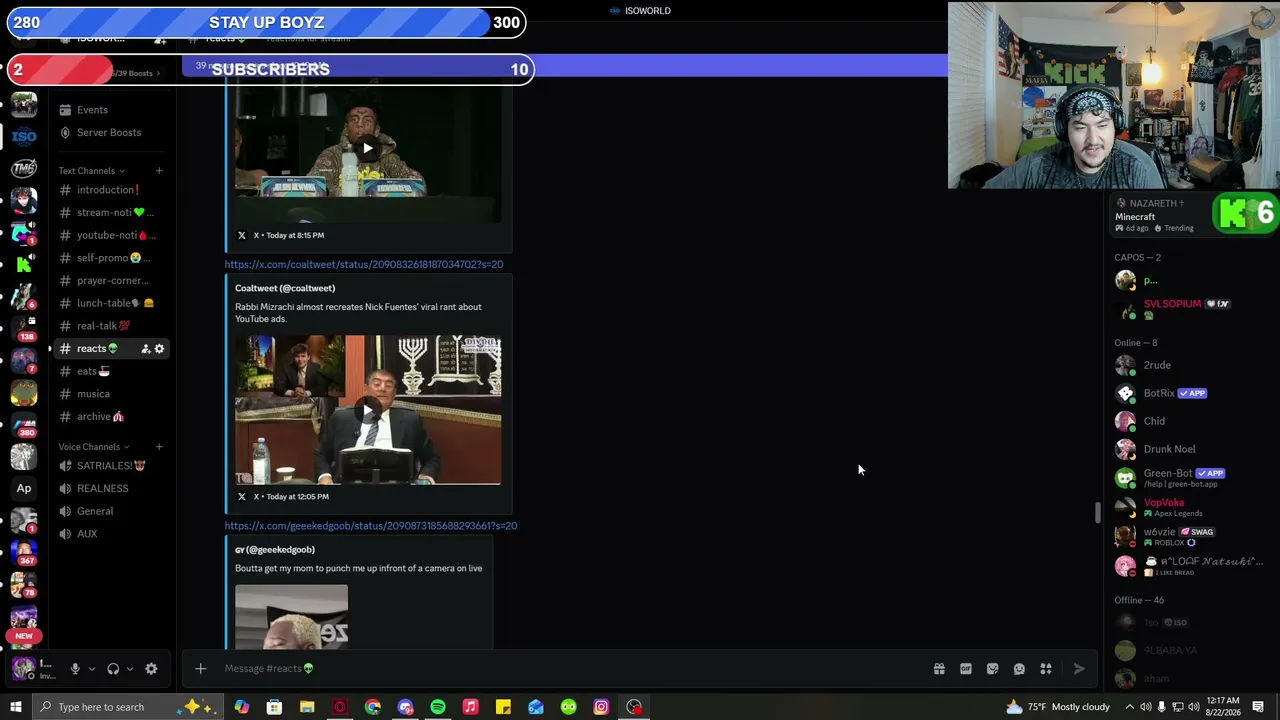The height and width of the screenshot is (720, 1280).
Task: Click the send message arrow
Action: 1079,669
